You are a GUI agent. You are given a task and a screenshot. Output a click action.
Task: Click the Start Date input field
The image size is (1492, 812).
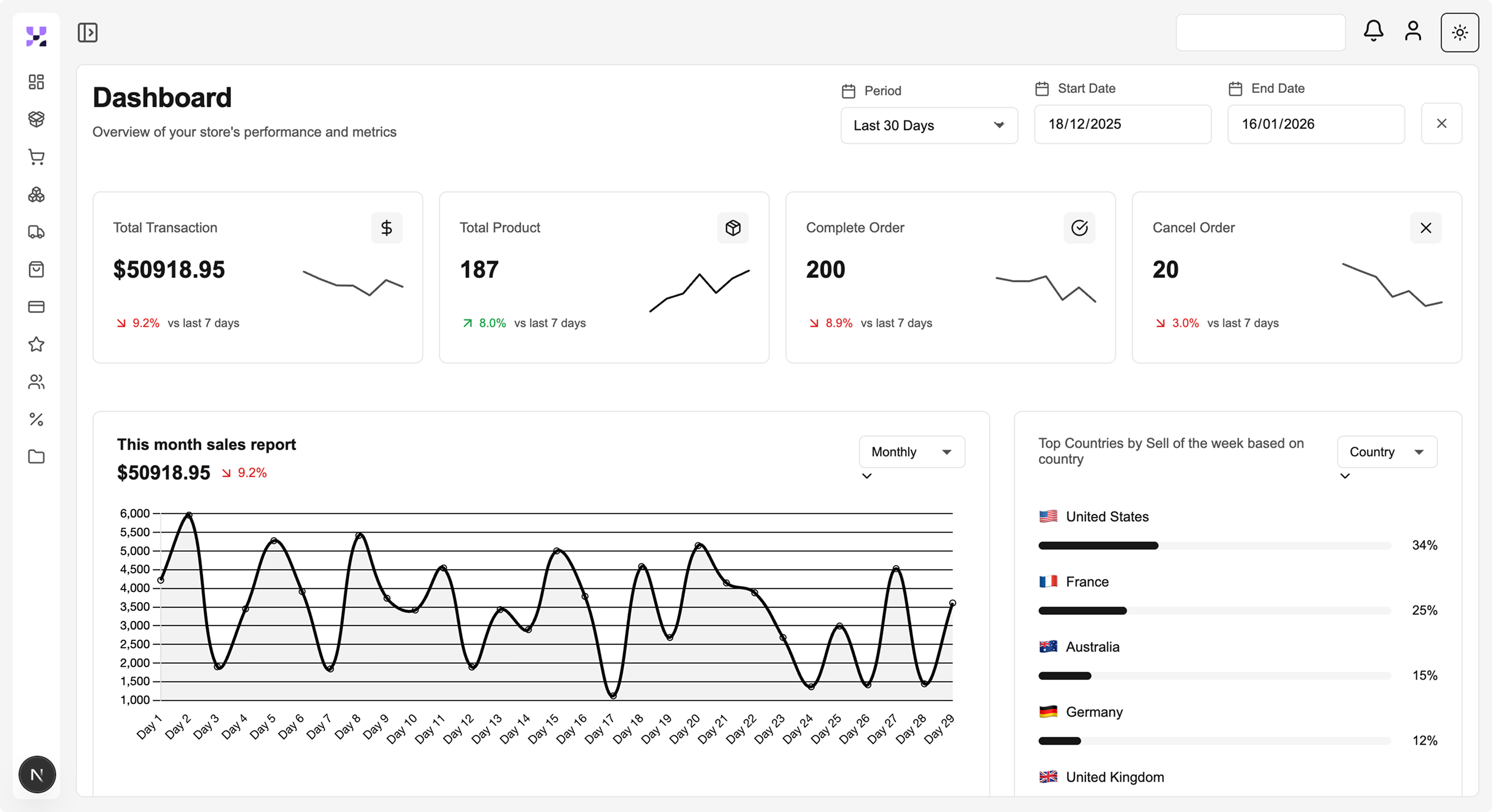point(1122,124)
